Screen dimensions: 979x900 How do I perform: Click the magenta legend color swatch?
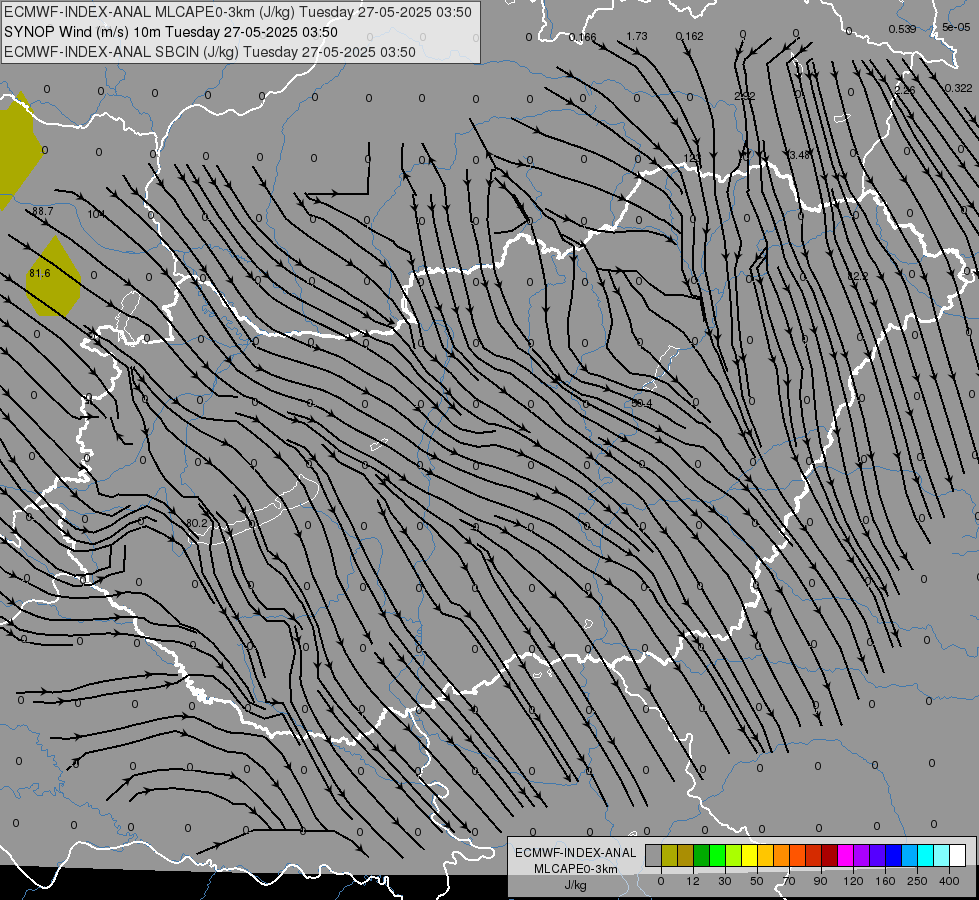tap(845, 855)
